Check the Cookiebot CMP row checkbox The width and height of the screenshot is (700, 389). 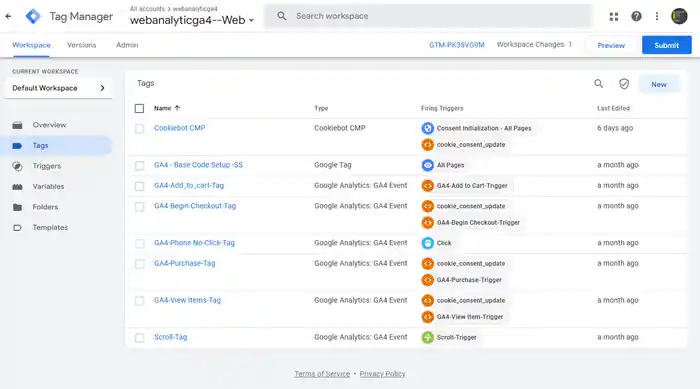[x=139, y=129]
